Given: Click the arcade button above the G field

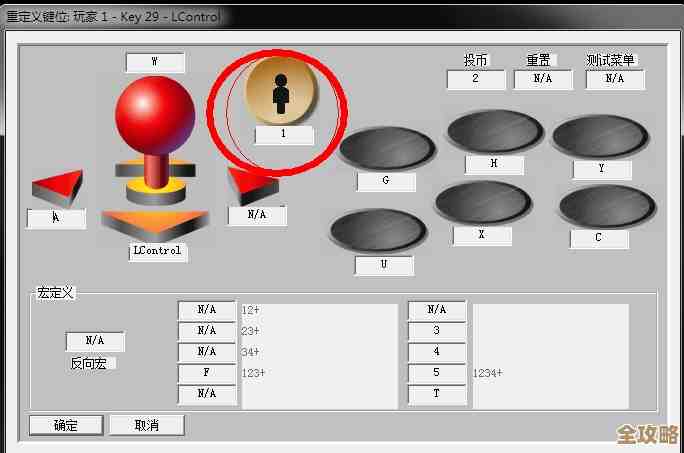Looking at the screenshot, I should tap(386, 148).
